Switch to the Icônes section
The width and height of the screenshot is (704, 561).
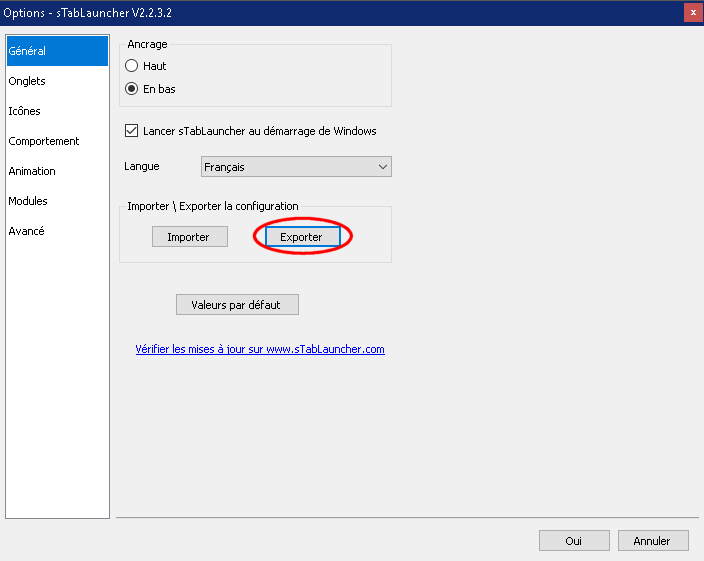(57, 111)
